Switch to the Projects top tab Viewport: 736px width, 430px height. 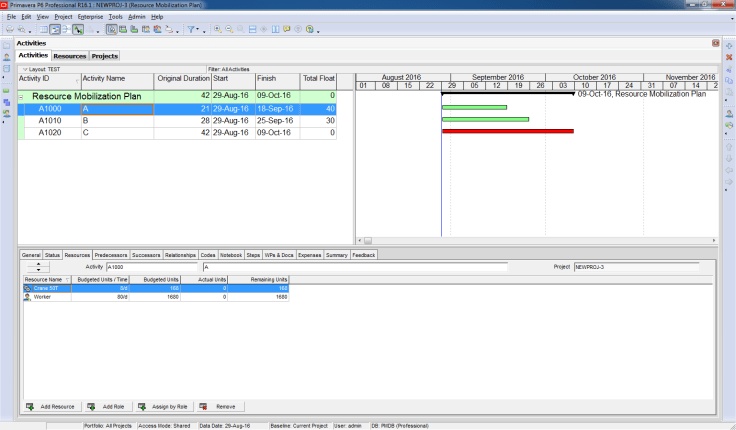(105, 56)
